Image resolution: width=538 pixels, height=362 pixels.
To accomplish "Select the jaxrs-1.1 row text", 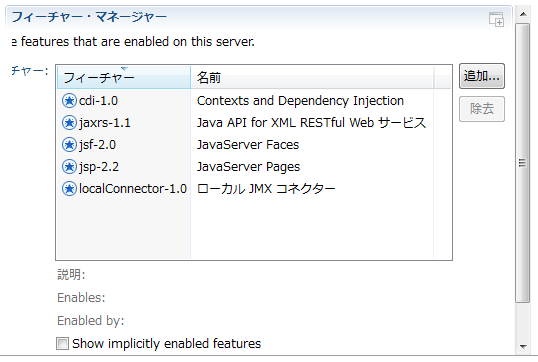I will click(x=105, y=123).
